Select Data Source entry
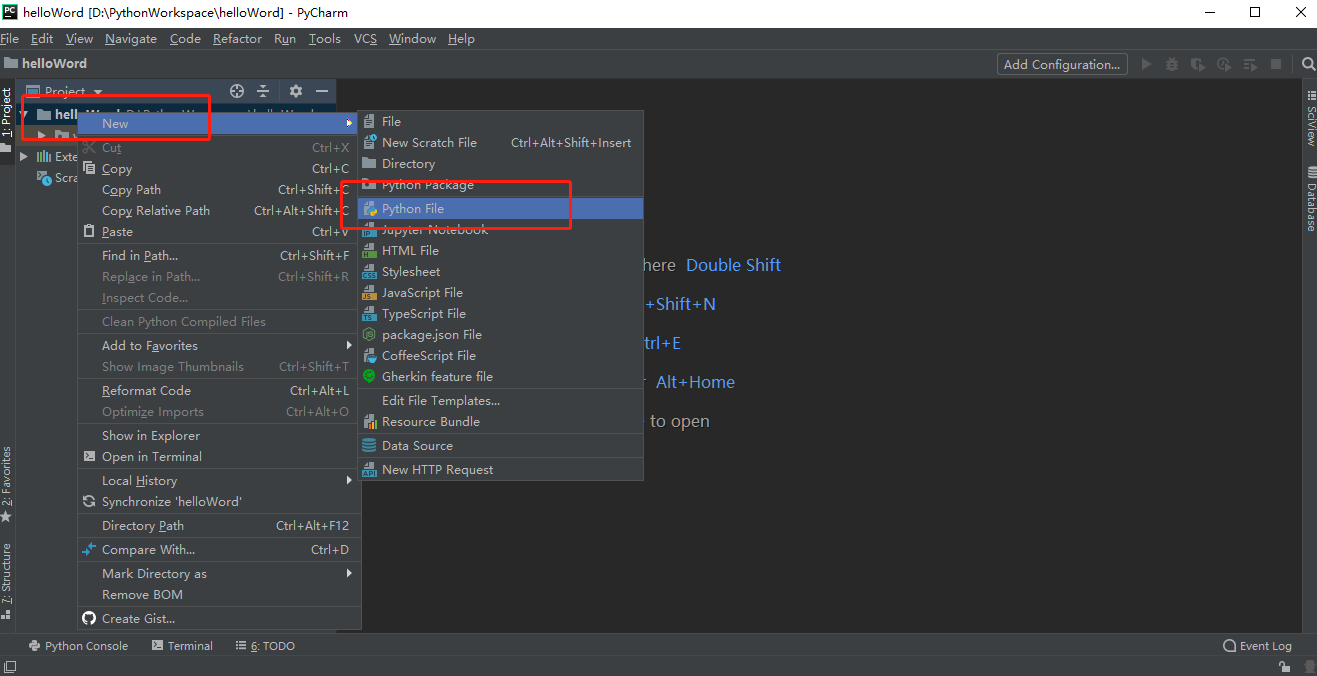 [501, 445]
